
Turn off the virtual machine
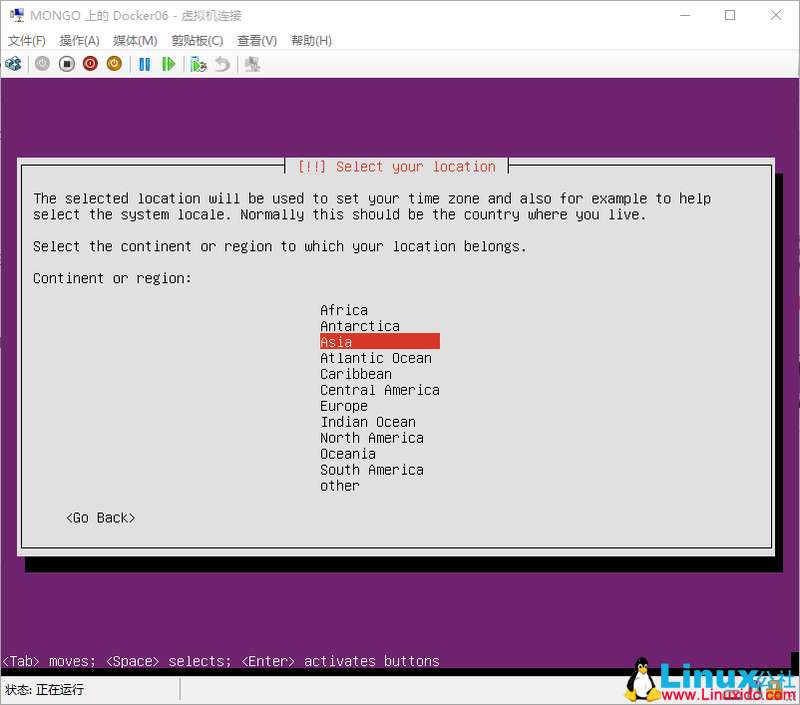pyautogui.click(x=66, y=62)
